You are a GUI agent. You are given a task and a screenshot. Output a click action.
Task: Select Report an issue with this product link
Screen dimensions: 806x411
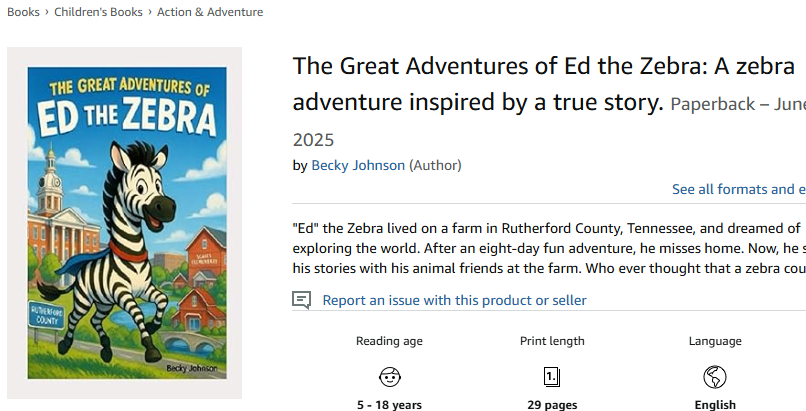point(454,300)
